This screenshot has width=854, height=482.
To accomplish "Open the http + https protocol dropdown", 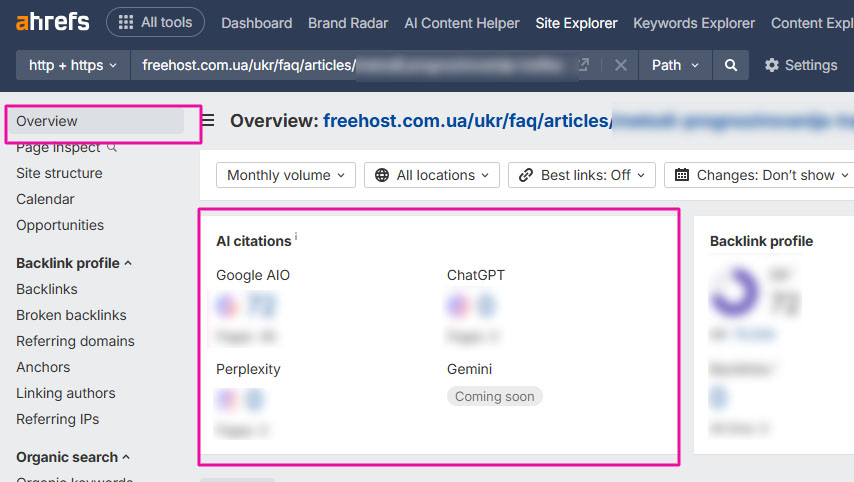I will tap(73, 65).
